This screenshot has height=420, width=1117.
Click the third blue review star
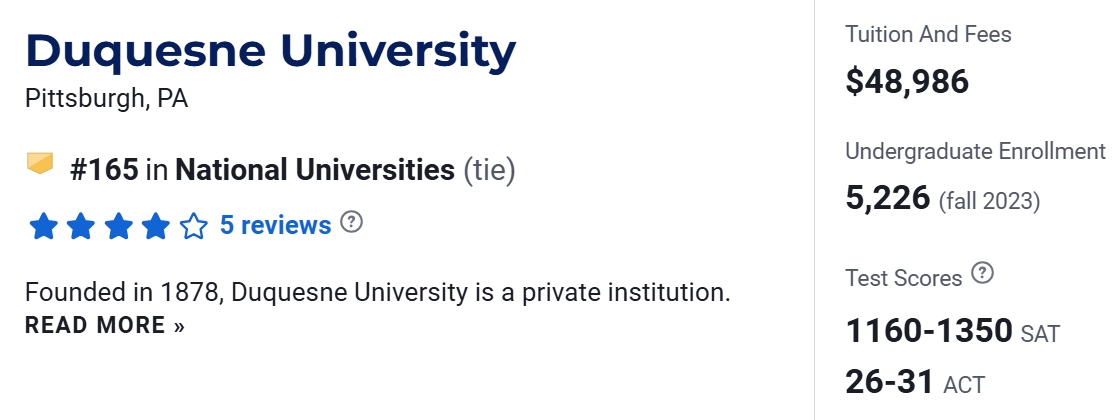(117, 227)
